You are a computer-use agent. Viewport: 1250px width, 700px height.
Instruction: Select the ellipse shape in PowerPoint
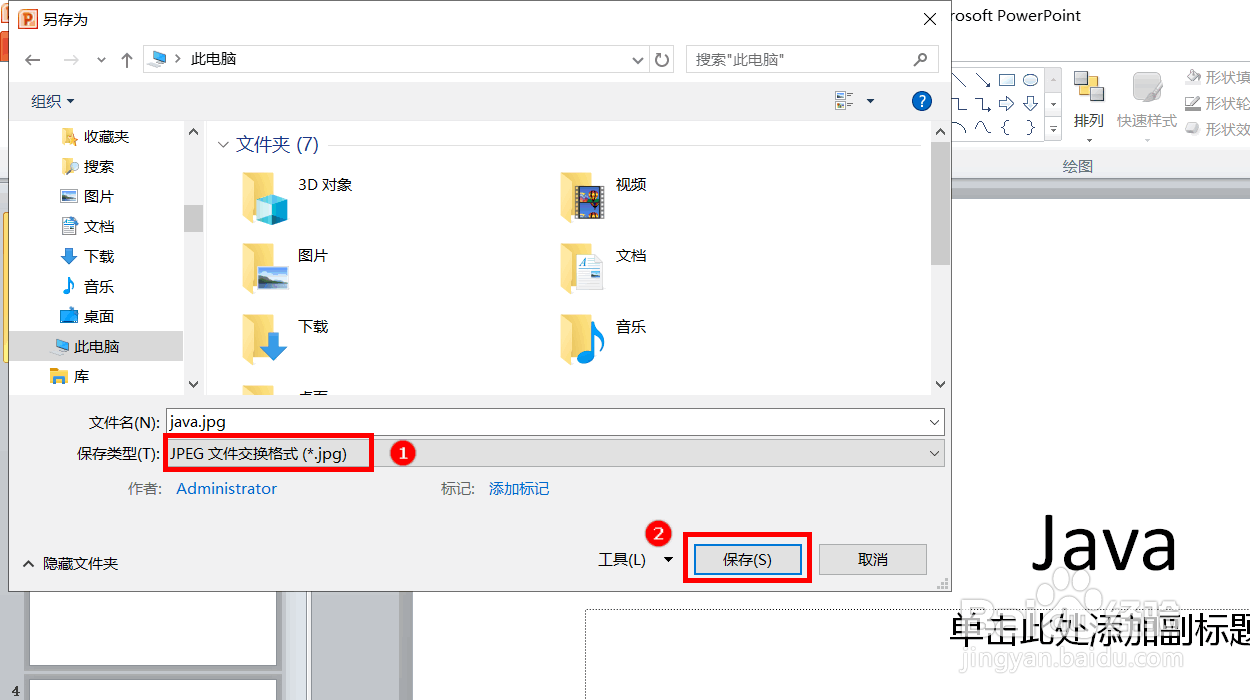coord(1030,80)
